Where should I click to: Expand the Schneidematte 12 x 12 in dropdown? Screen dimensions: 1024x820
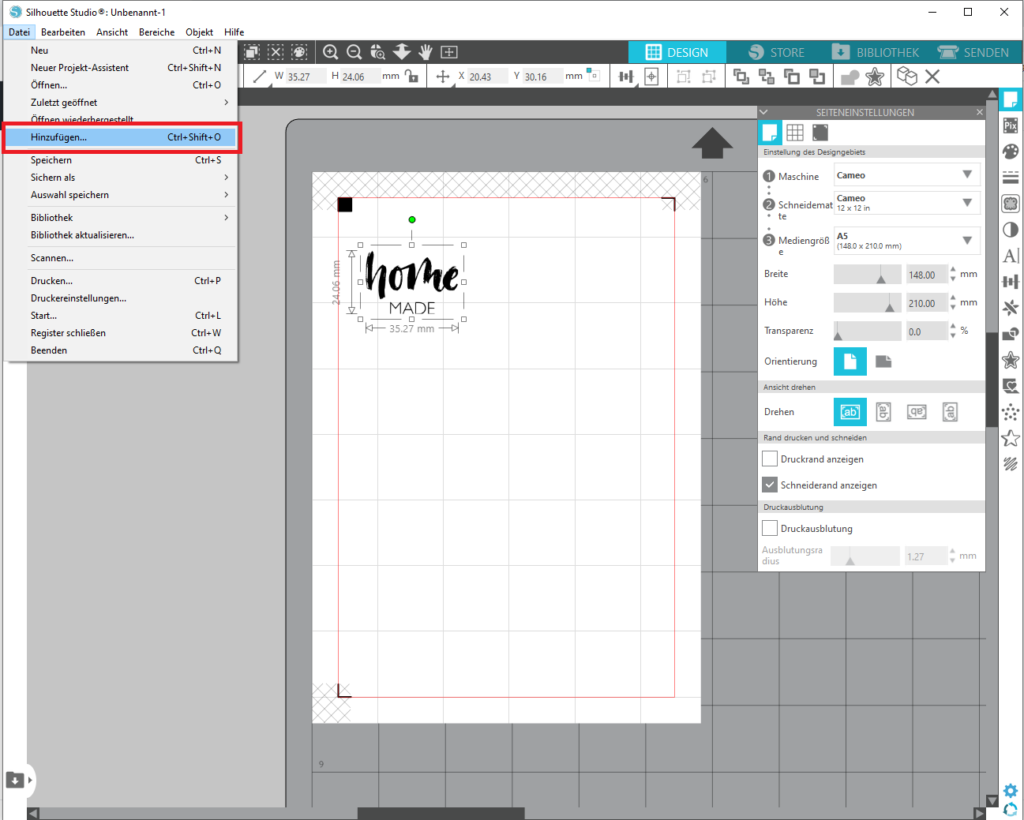click(906, 203)
